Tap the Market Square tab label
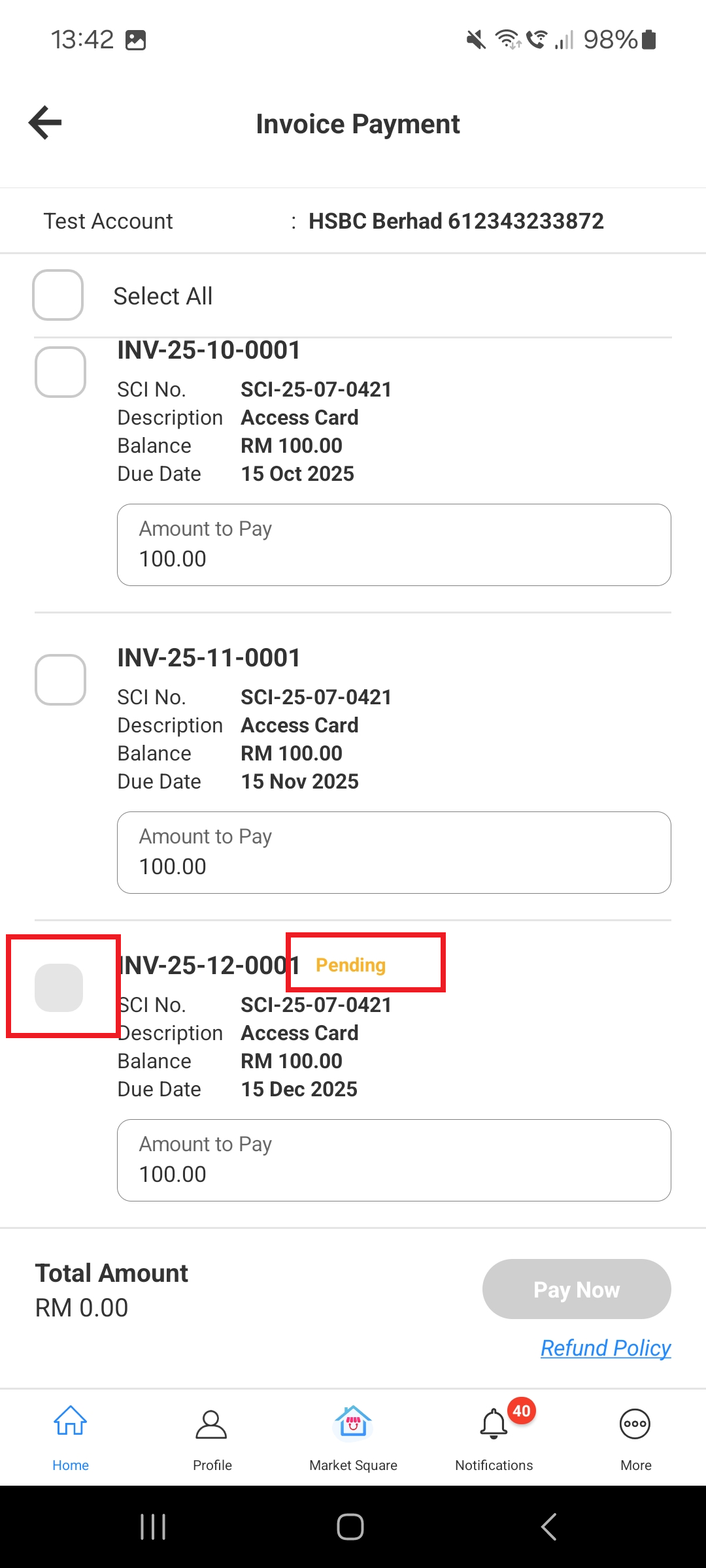The height and width of the screenshot is (1568, 706). tap(353, 1465)
